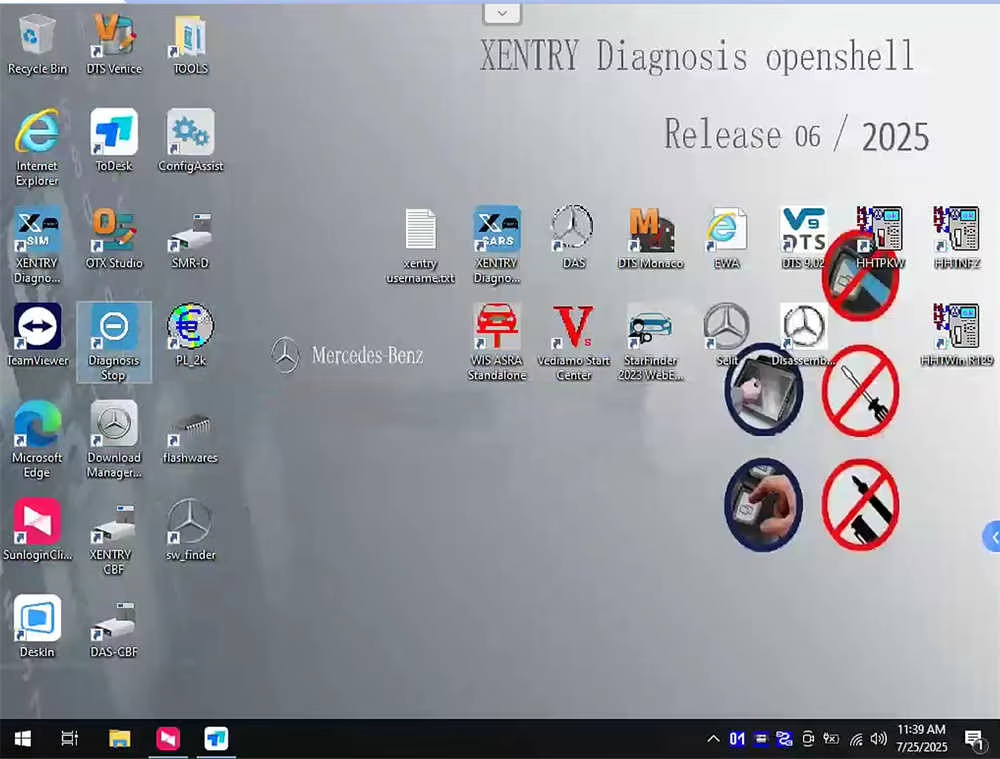Open WIS ASRA Standalone

[x=496, y=329]
